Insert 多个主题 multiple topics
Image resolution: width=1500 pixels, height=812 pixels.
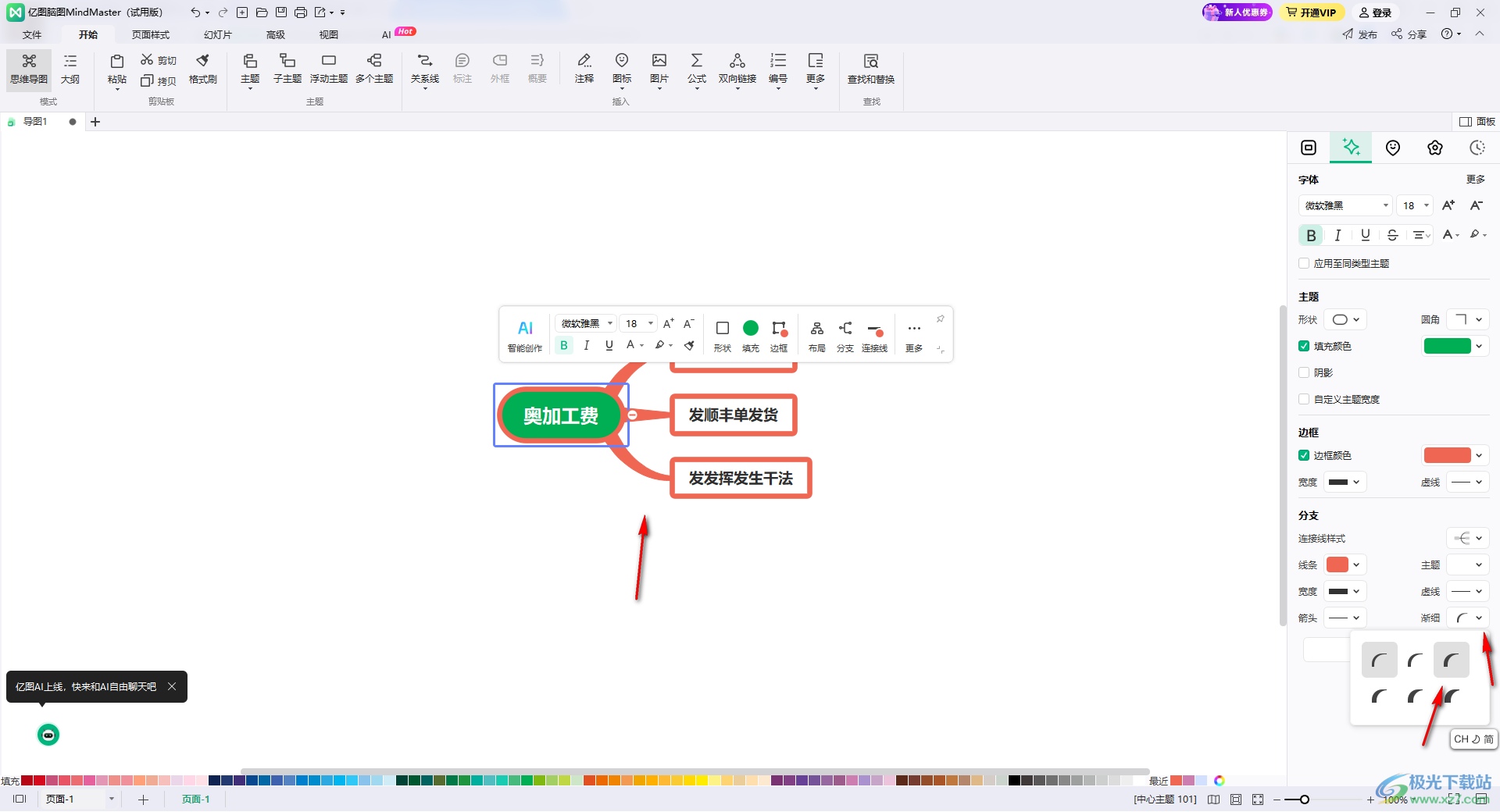(x=374, y=69)
